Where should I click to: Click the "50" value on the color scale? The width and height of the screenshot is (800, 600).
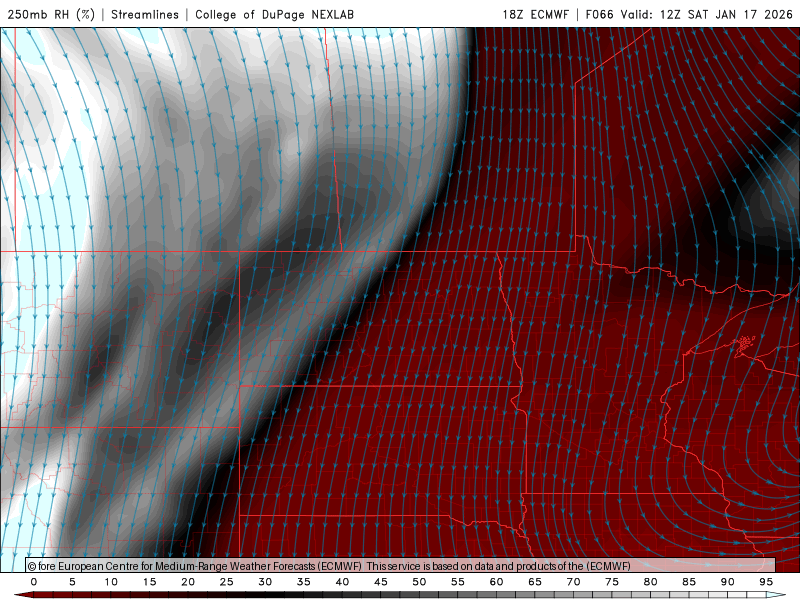(419, 582)
